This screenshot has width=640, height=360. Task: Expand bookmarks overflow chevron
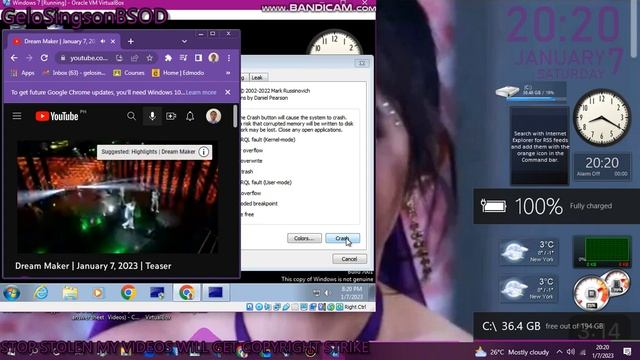(228, 73)
